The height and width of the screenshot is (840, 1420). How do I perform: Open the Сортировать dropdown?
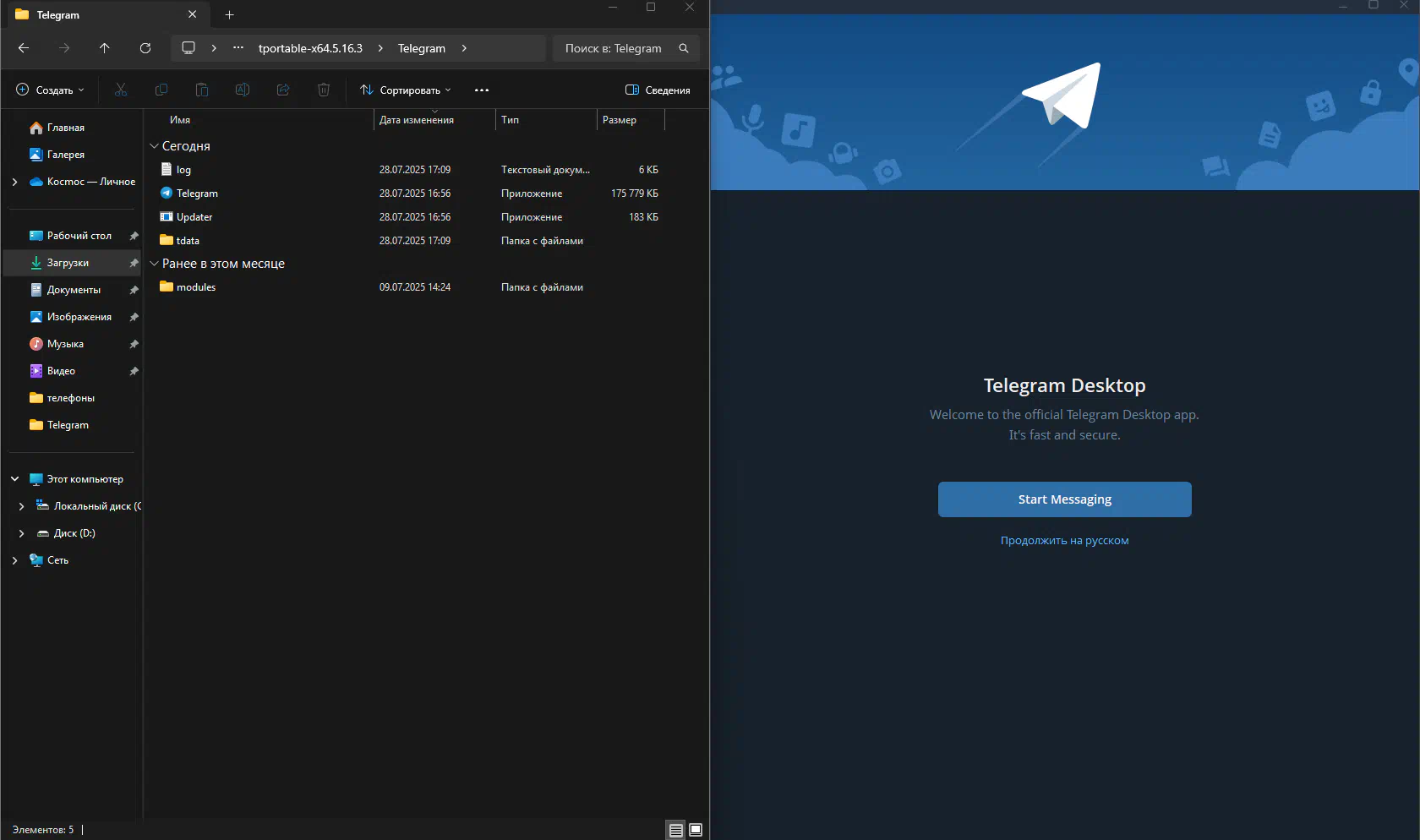[406, 90]
